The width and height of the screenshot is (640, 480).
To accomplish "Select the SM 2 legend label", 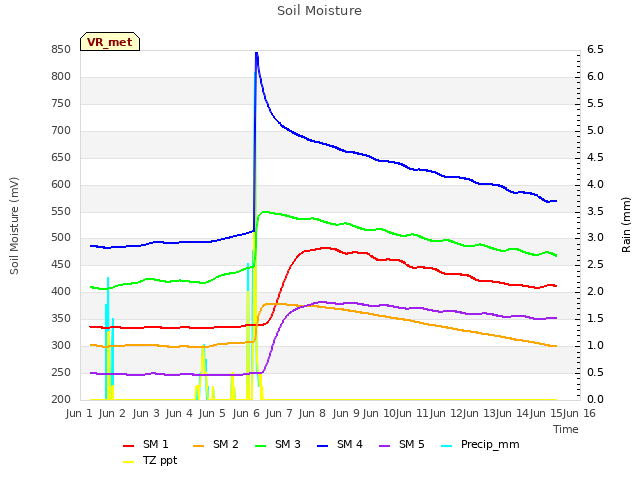I will [225, 444].
